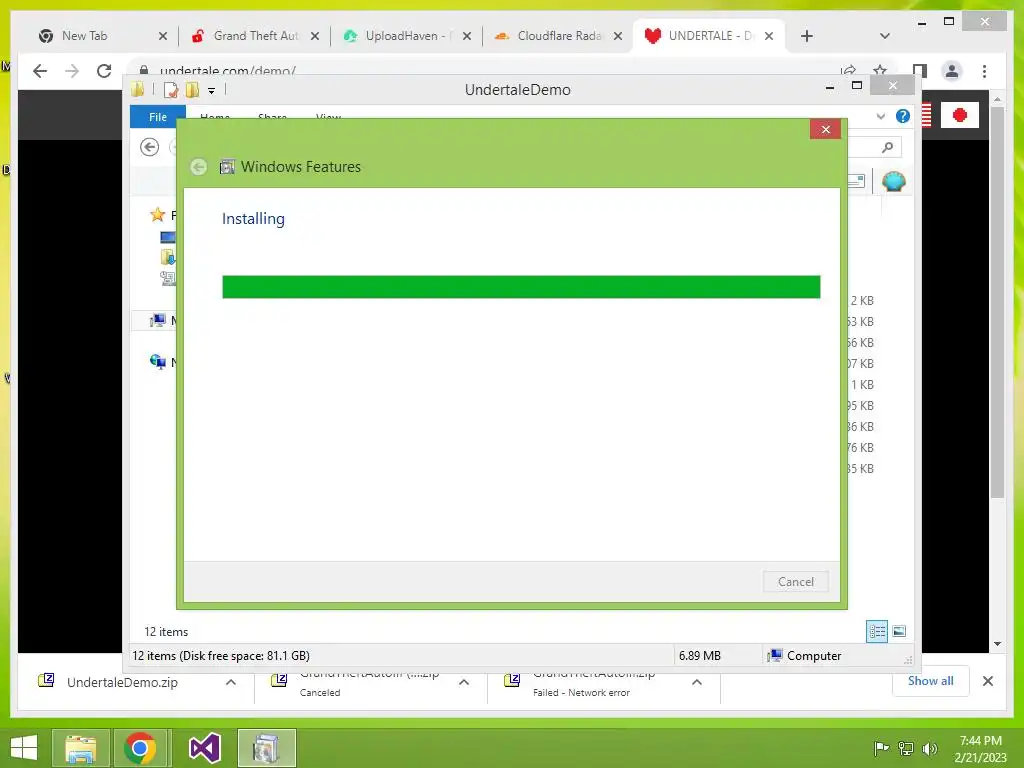Switch to the Cloudflare Radar tab

click(560, 36)
